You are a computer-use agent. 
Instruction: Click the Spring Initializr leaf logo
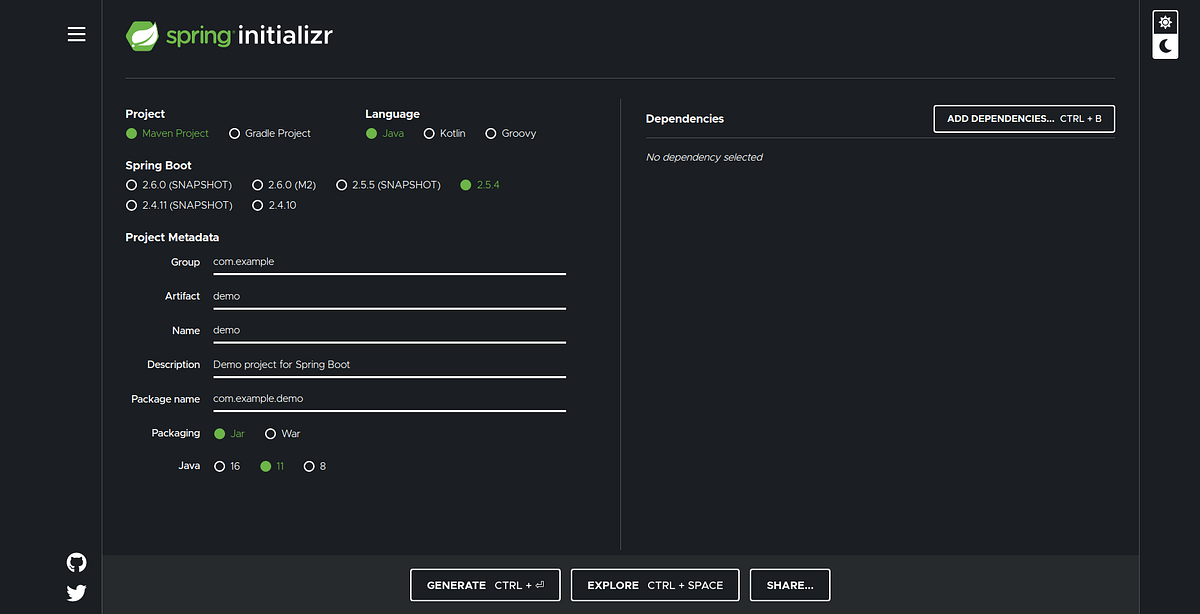[x=142, y=34]
